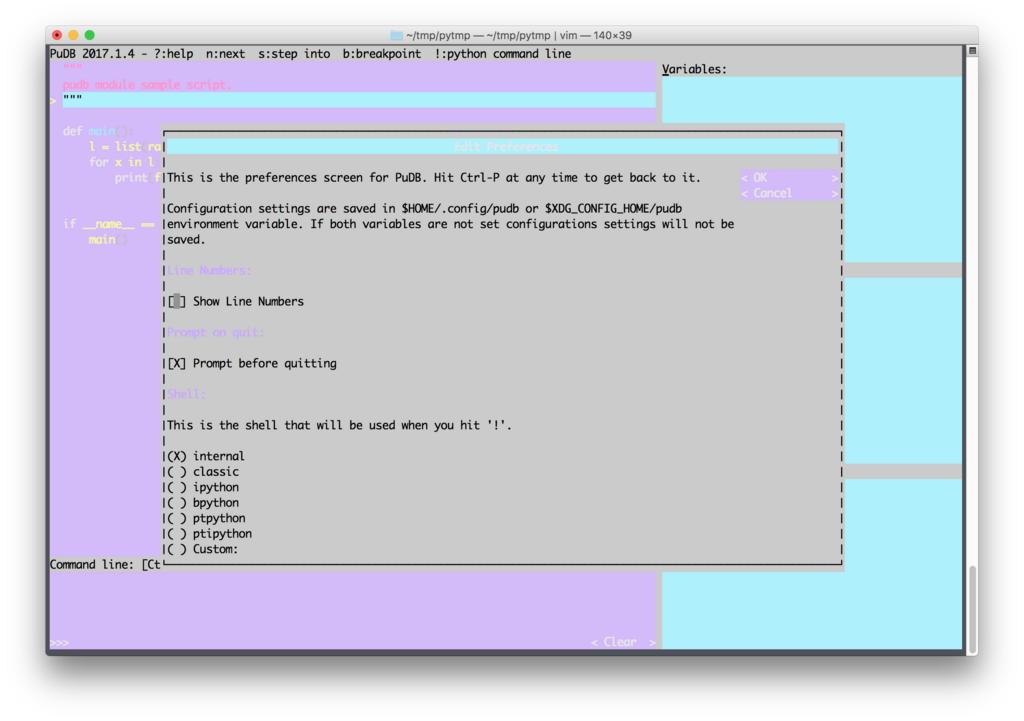The width and height of the screenshot is (1024, 721).
Task: Click the Prompt on quit section heading
Action: pyautogui.click(x=216, y=332)
